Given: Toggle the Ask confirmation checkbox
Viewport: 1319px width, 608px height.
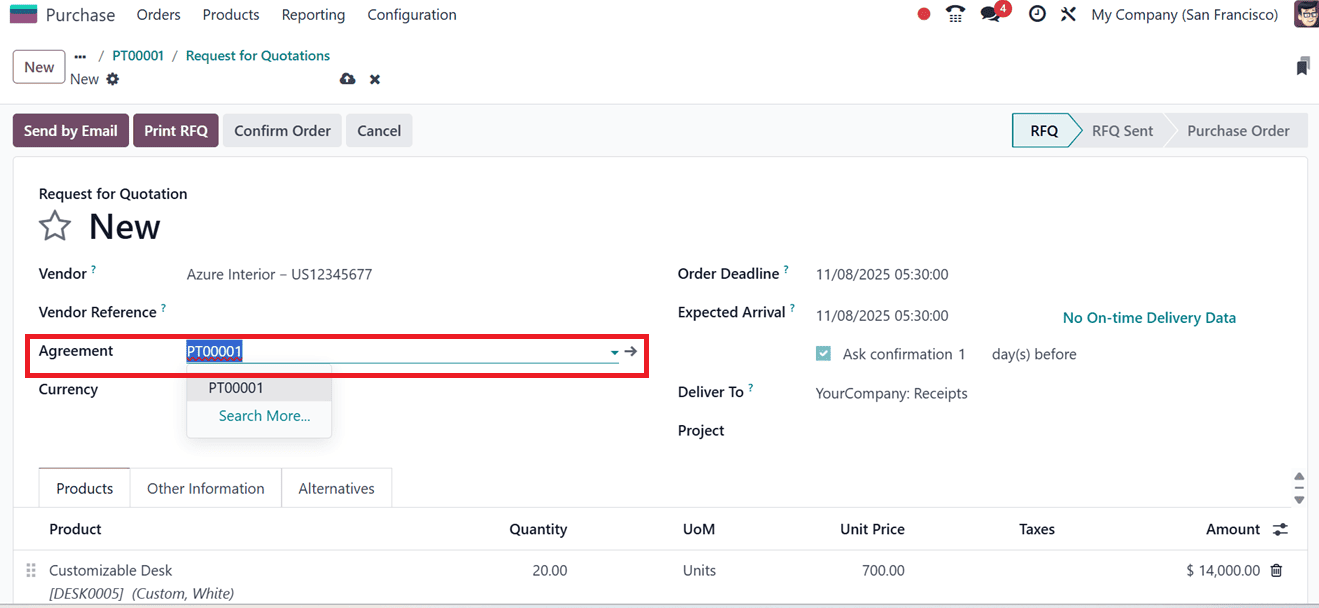Looking at the screenshot, I should click(822, 353).
